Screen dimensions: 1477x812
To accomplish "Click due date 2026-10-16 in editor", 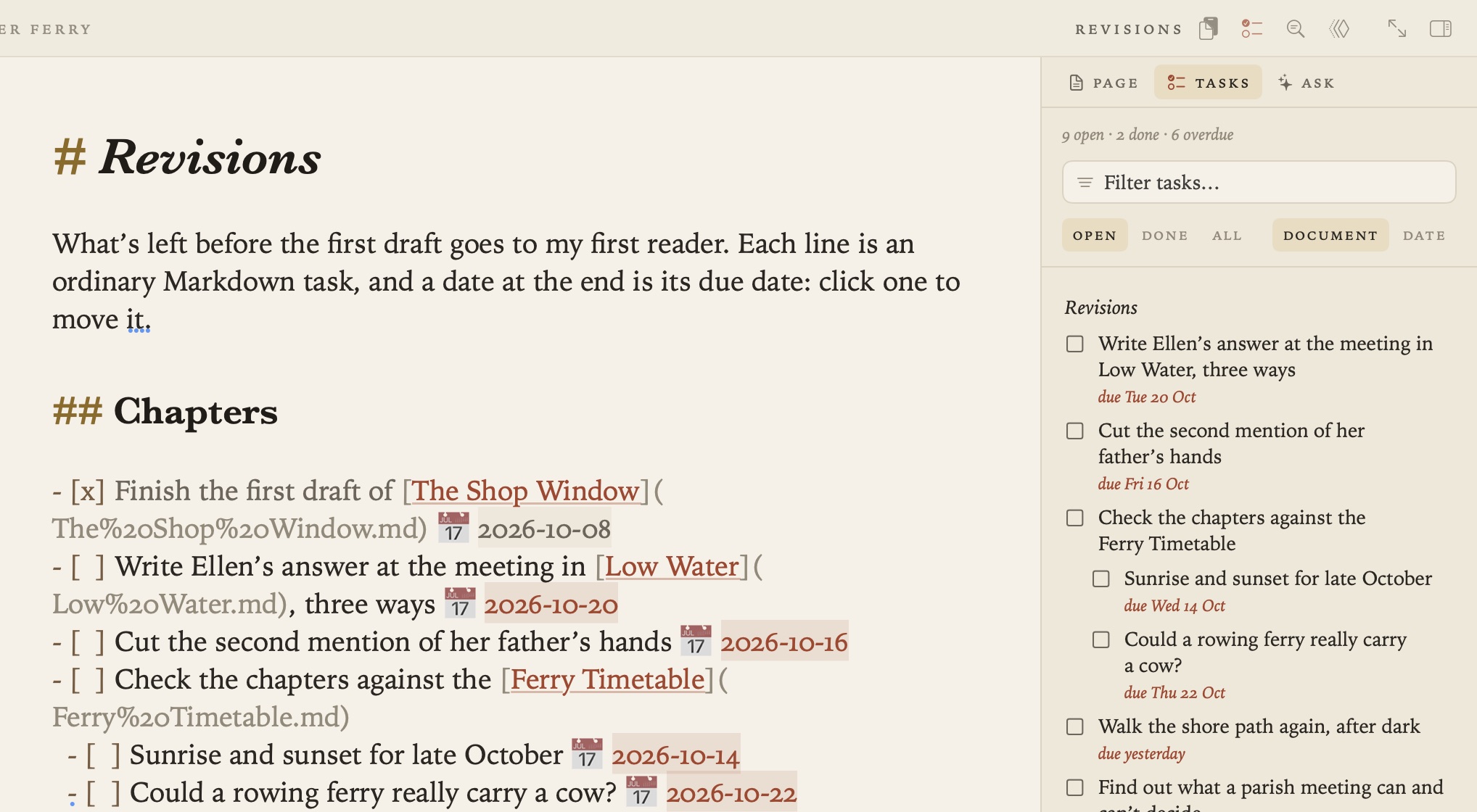I will point(784,642).
